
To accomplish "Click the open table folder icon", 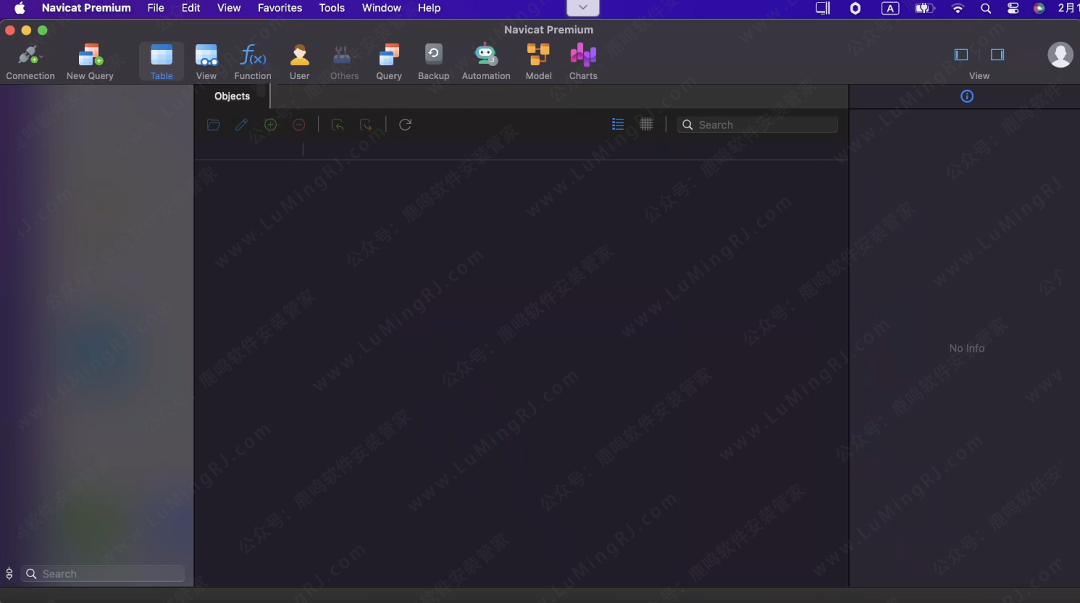I will click(x=214, y=125).
